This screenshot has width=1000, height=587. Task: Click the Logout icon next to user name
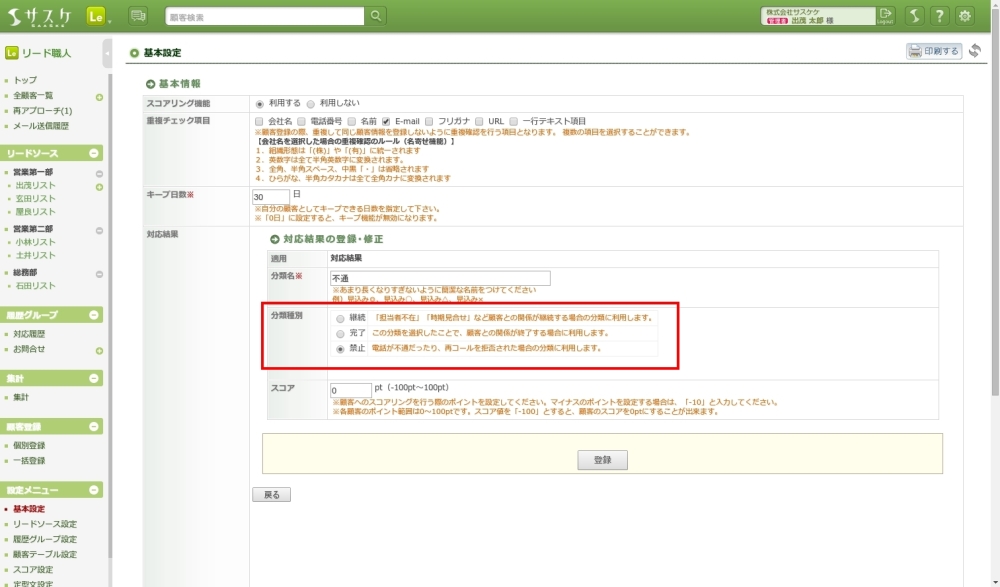coord(886,15)
